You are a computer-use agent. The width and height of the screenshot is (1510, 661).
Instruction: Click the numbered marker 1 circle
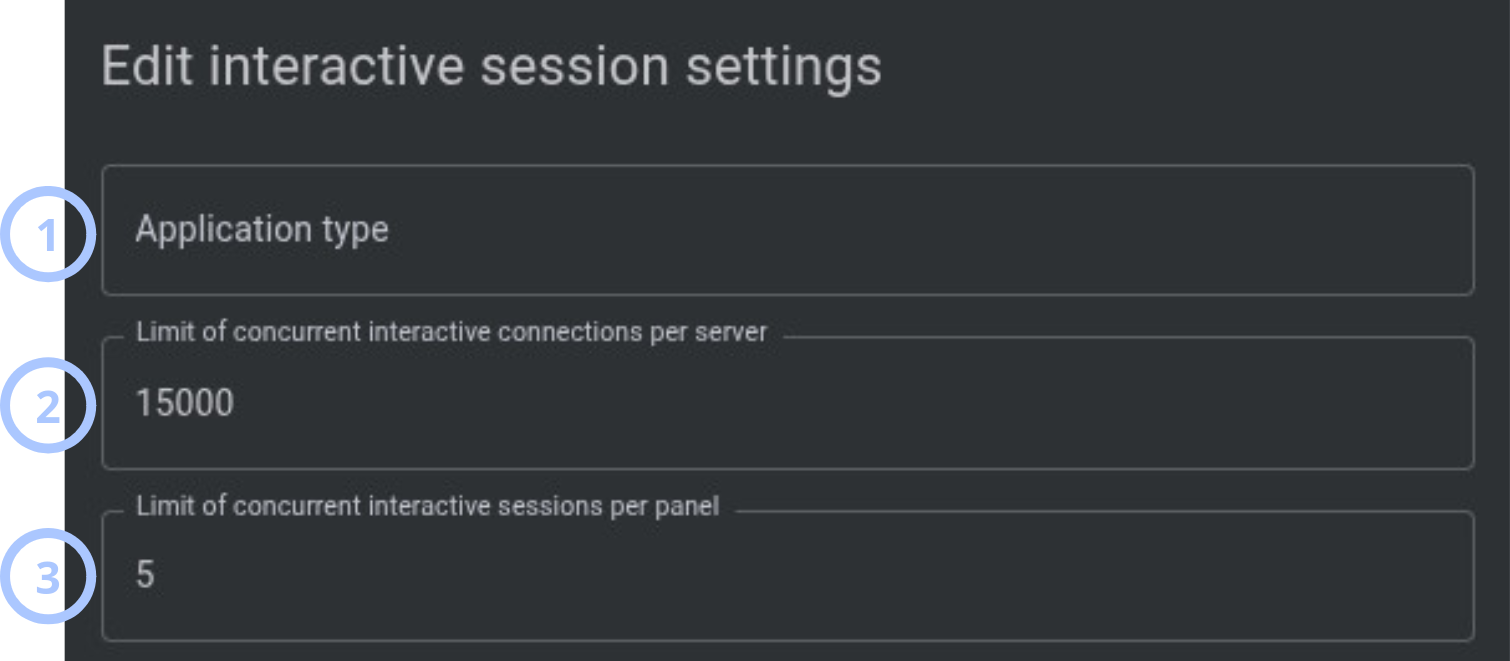point(48,234)
